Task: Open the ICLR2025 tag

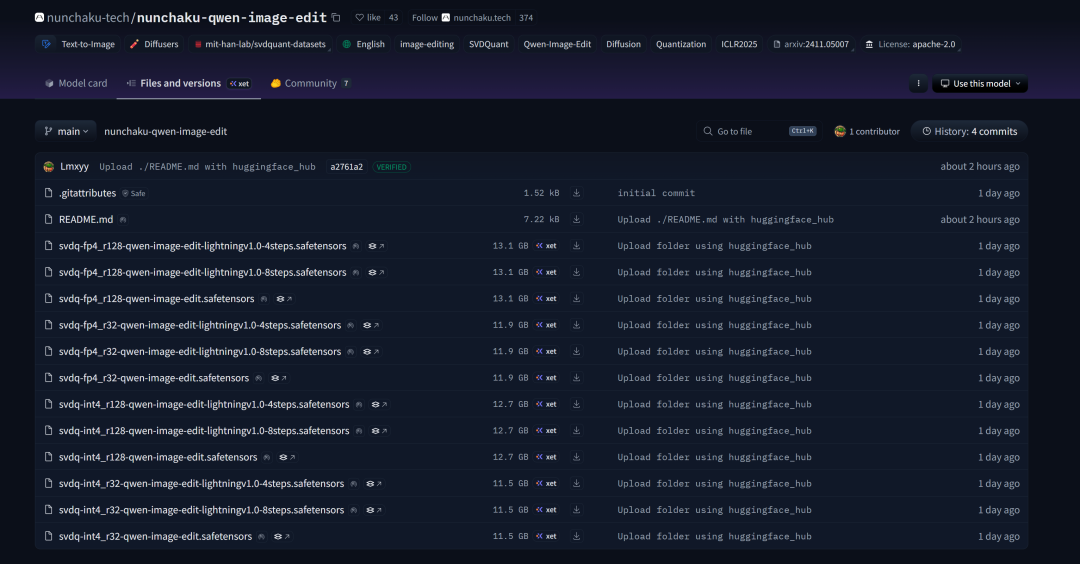Action: tap(738, 44)
